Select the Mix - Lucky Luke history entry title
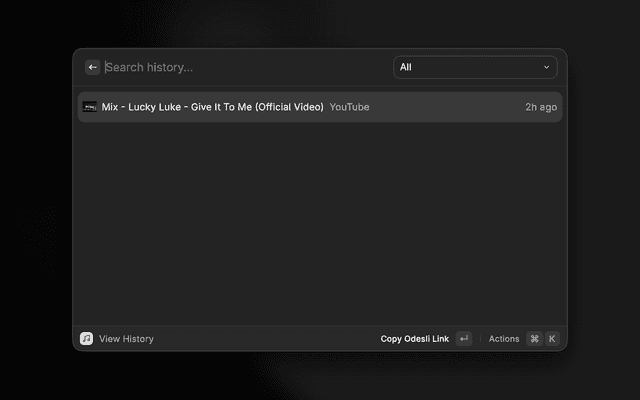This screenshot has width=640, height=400. tap(212, 107)
